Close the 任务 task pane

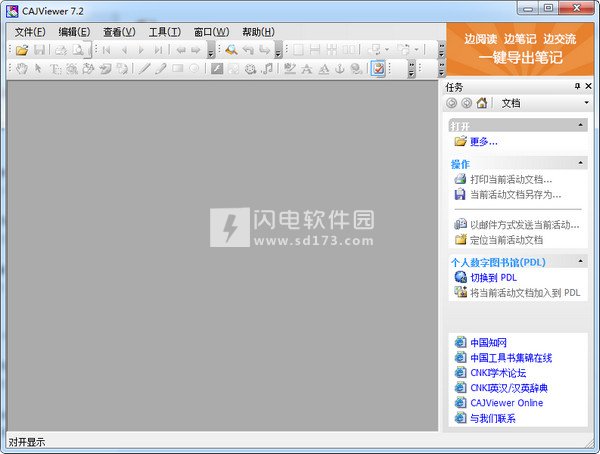[589, 87]
